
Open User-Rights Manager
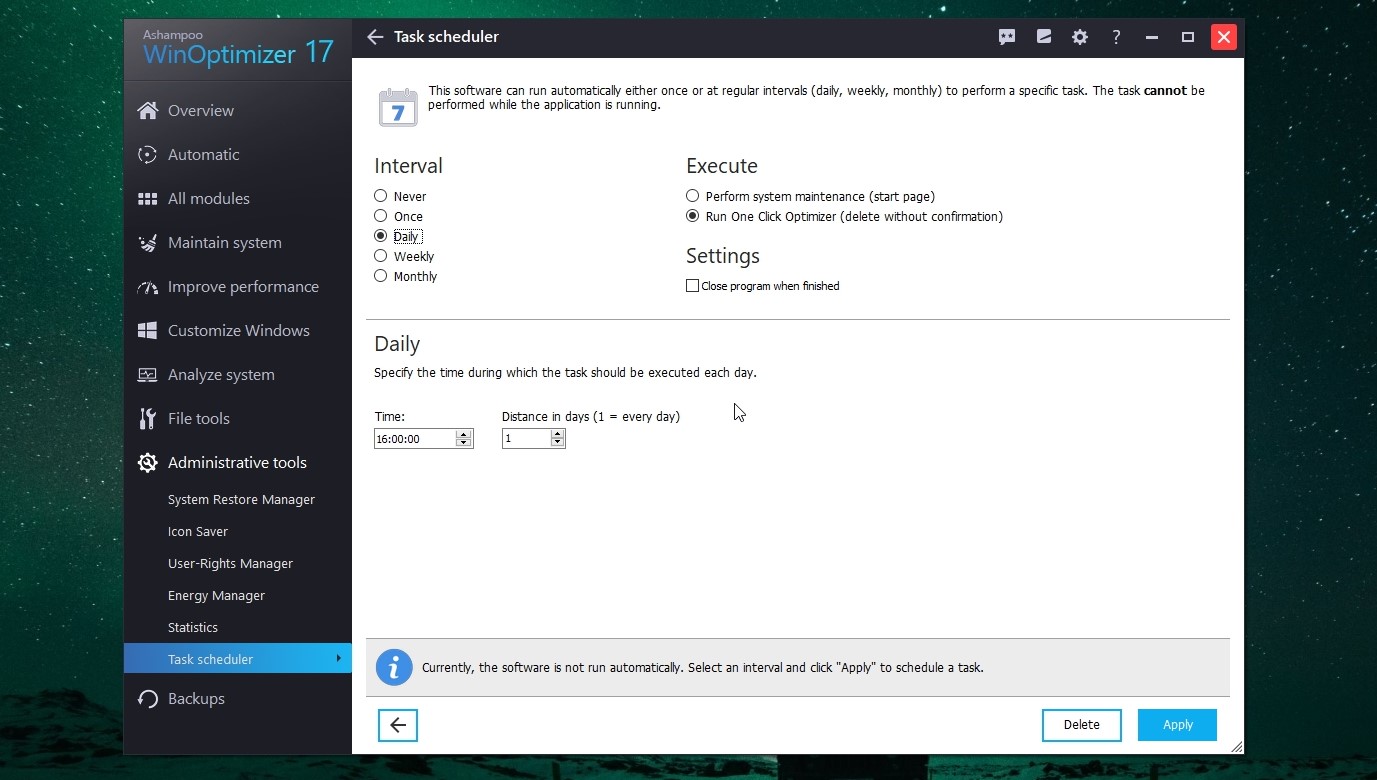(x=230, y=564)
